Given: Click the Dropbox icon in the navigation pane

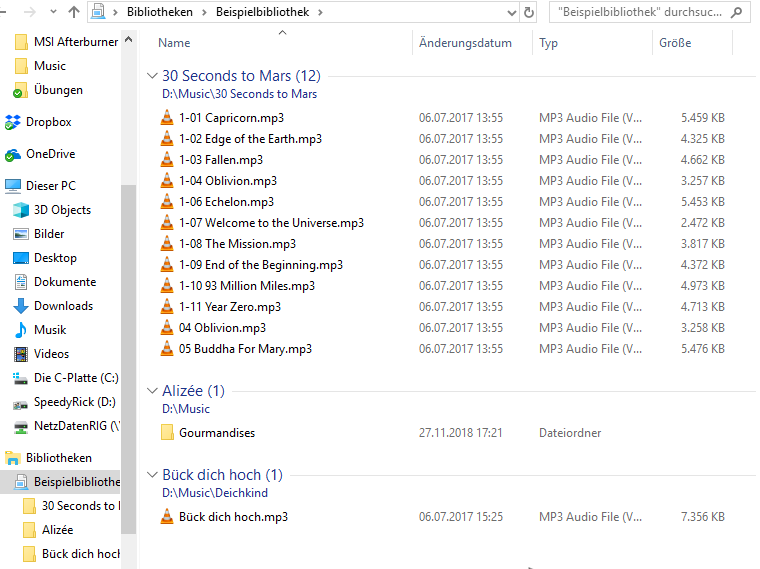Looking at the screenshot, I should pyautogui.click(x=13, y=122).
